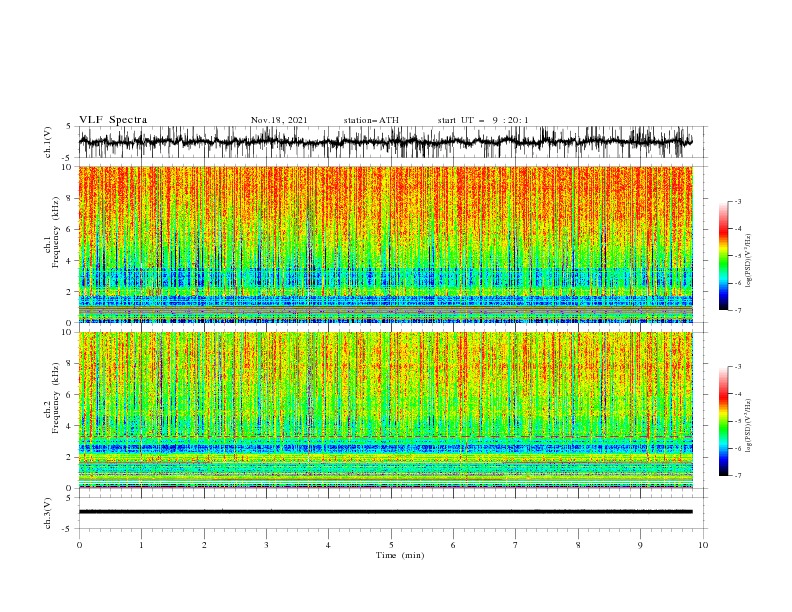Image resolution: width=792 pixels, height=612 pixels.
Task: Click the "Time (min)" axis label
Action: point(400,555)
